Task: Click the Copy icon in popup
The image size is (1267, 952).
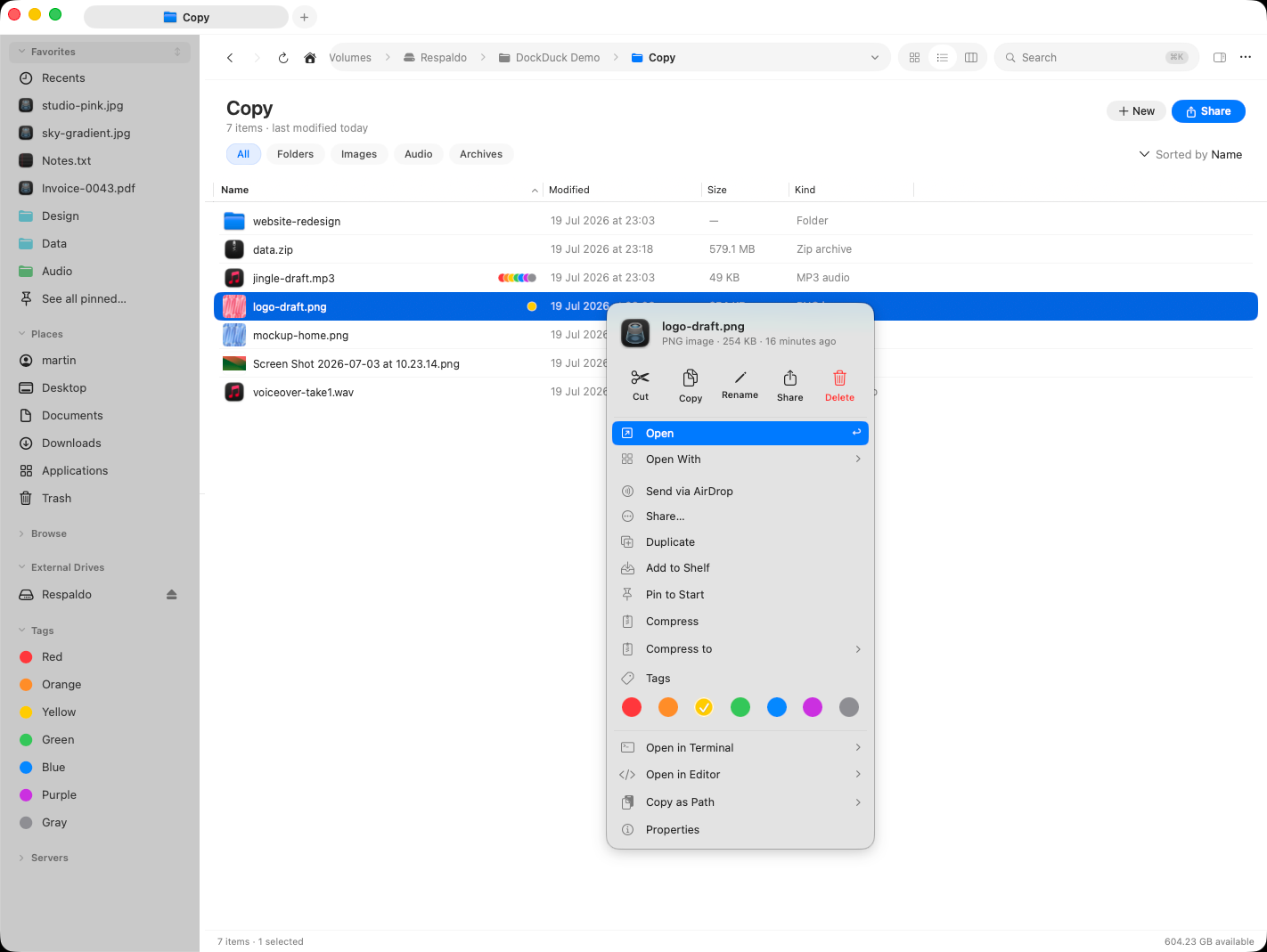Action: (x=691, y=378)
